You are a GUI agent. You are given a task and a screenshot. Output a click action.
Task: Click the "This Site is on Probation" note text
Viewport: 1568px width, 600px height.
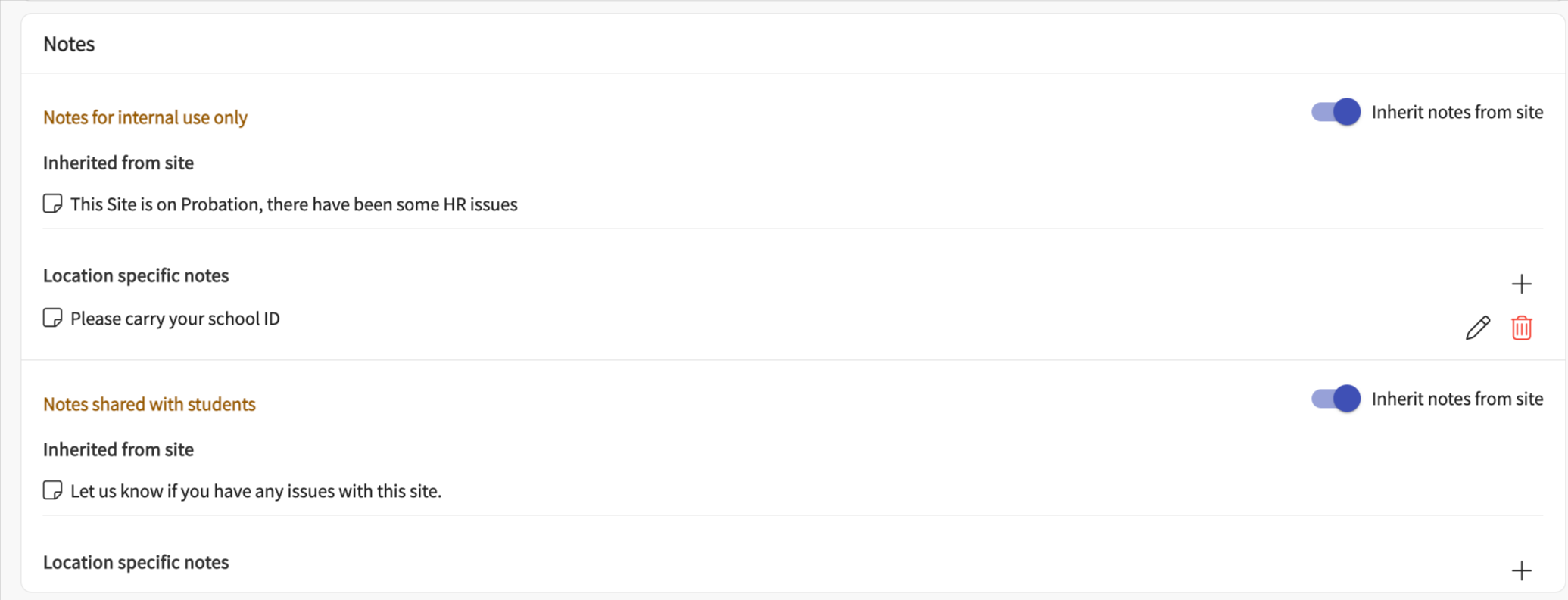294,204
